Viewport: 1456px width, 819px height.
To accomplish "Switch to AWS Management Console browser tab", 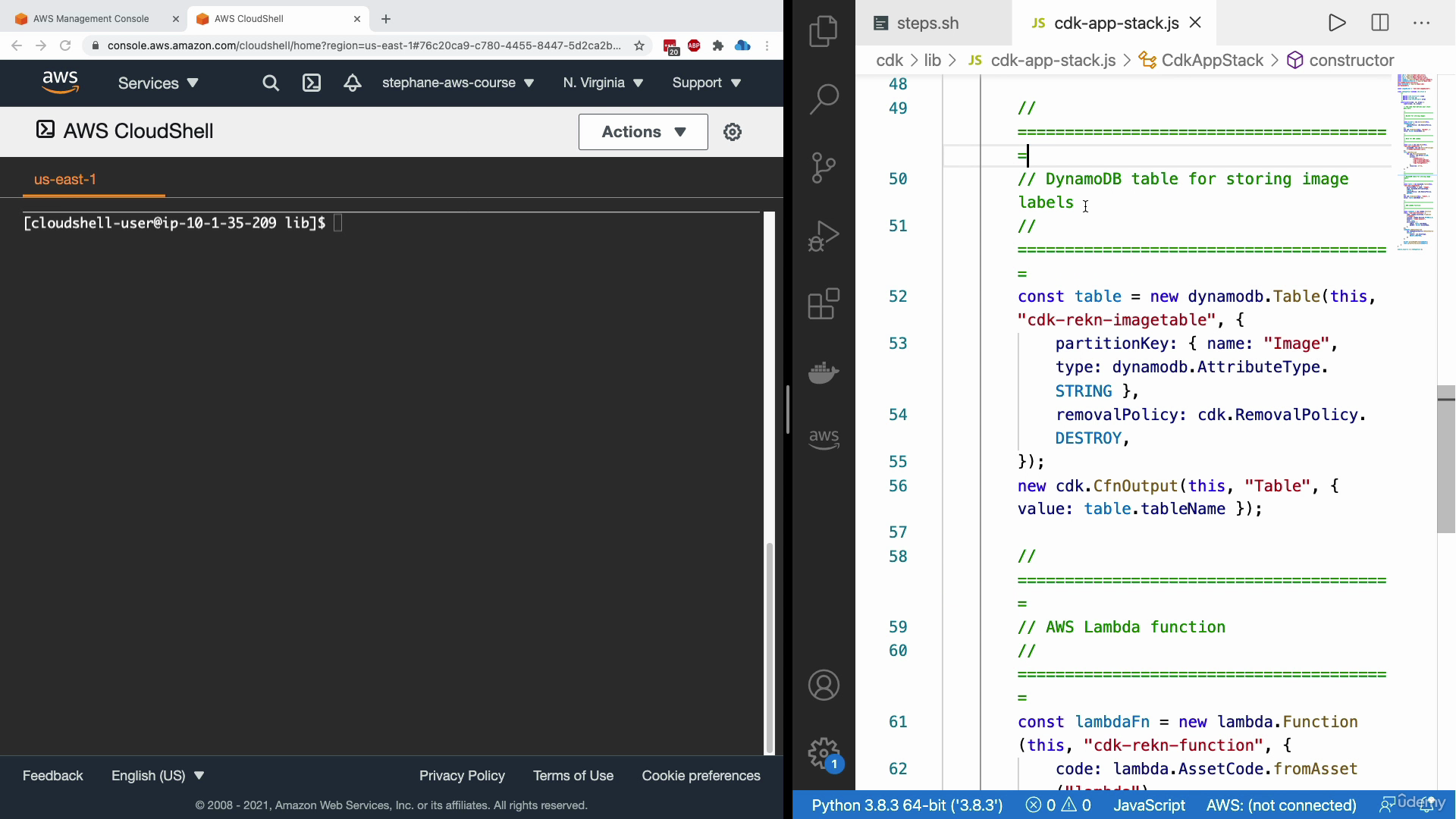I will (x=91, y=19).
